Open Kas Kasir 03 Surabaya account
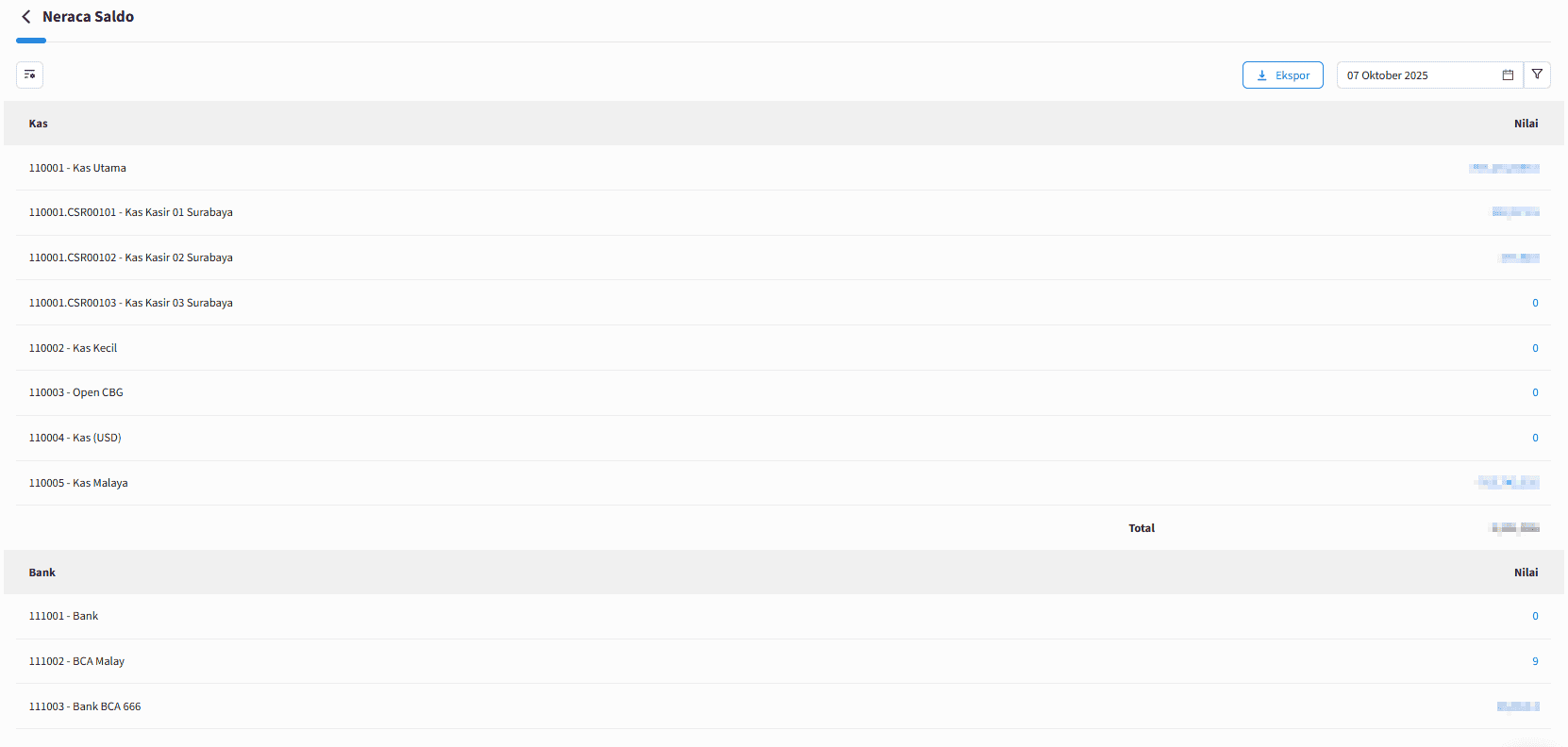Viewport: 1568px width, 747px height. (130, 303)
